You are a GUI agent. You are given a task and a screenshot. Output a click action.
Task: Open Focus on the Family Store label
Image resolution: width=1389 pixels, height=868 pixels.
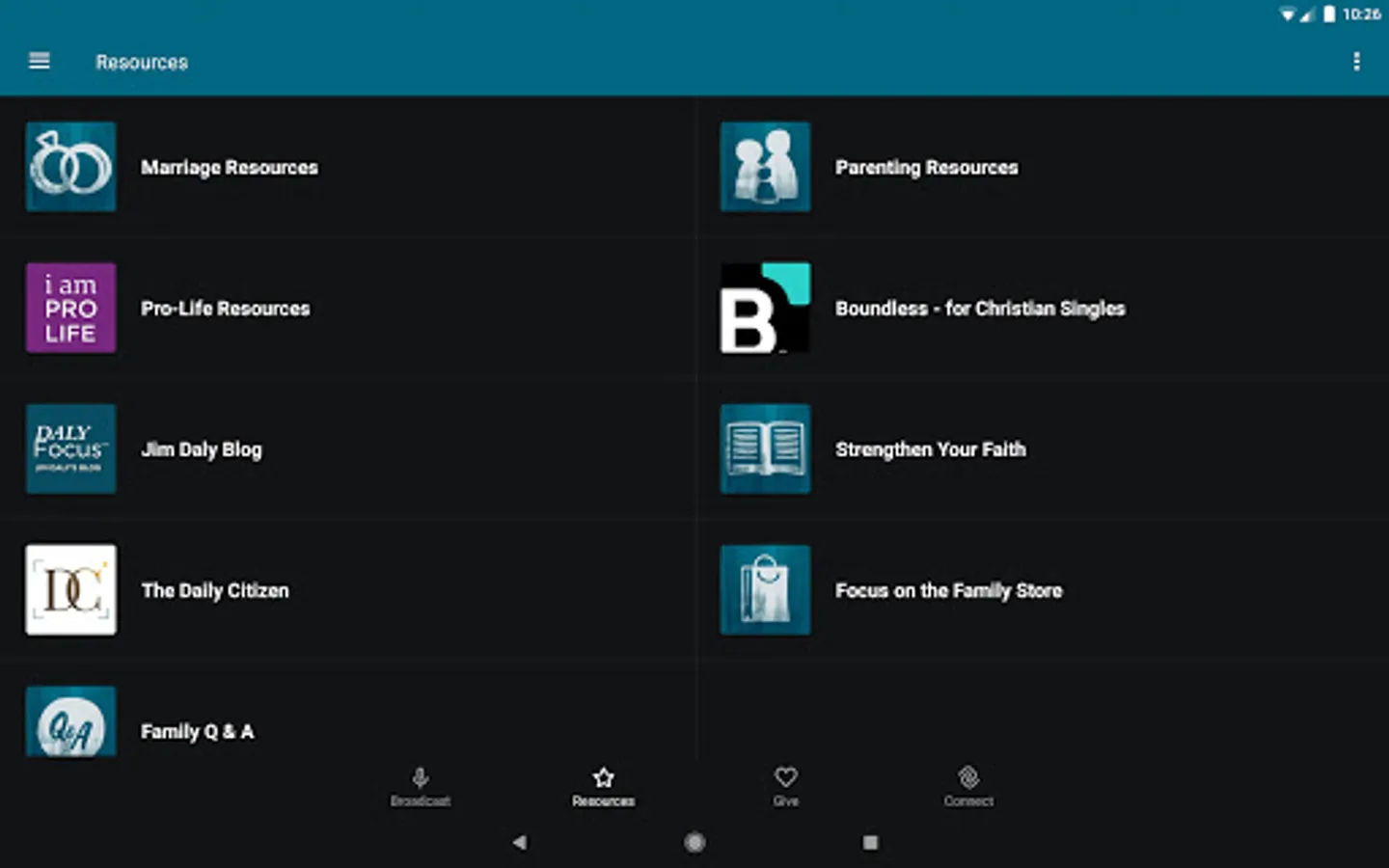(x=949, y=590)
